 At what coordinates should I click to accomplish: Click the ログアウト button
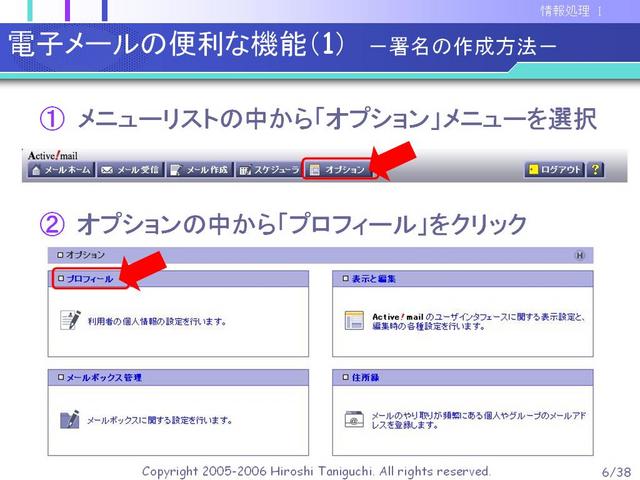(x=555, y=169)
